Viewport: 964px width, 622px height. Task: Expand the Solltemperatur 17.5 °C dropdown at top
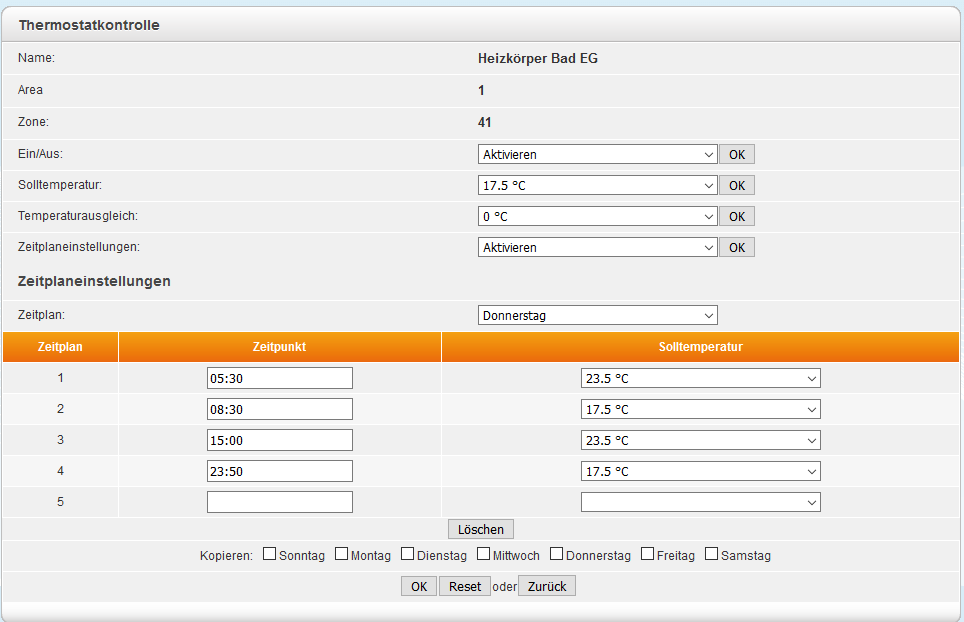598,186
